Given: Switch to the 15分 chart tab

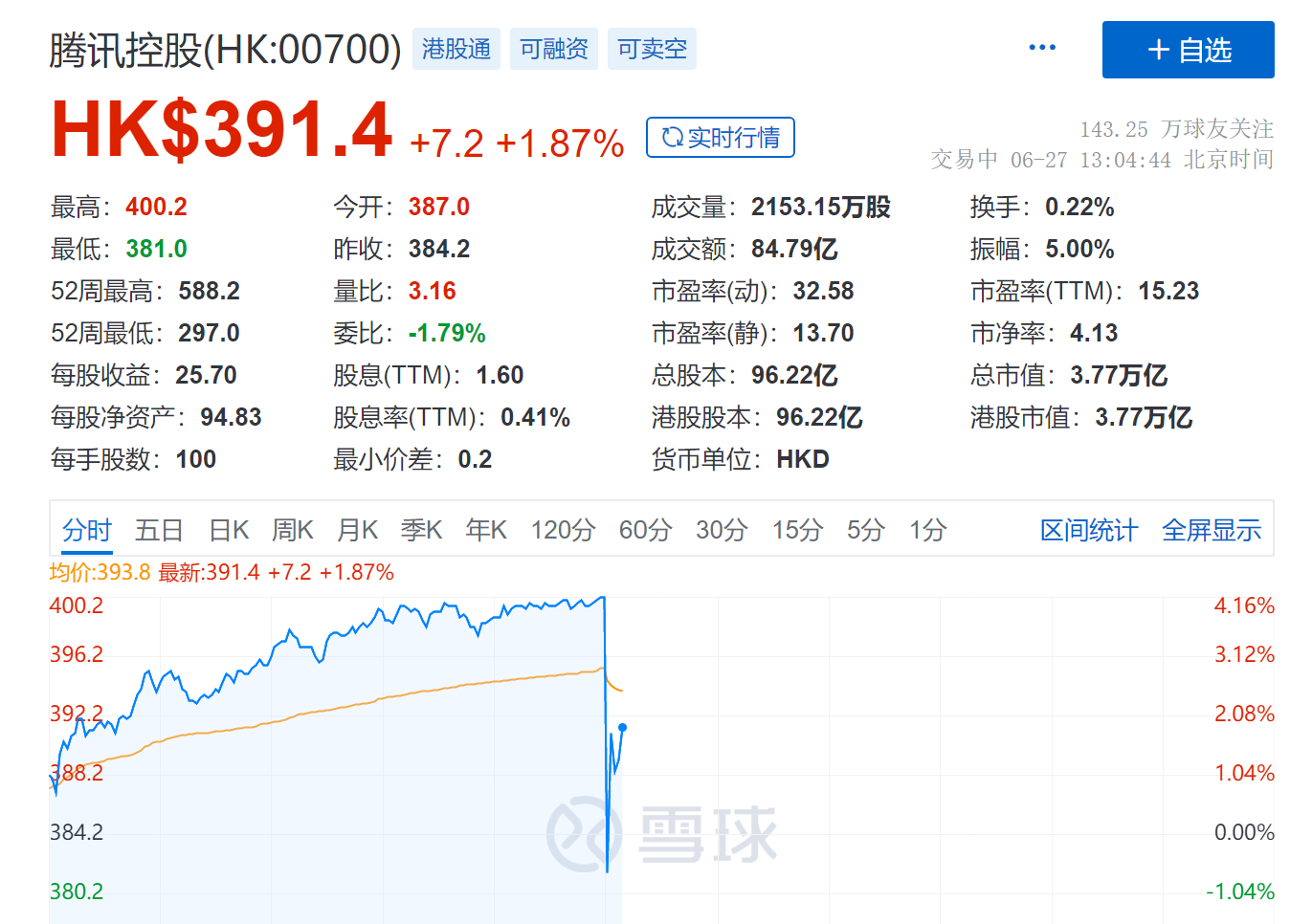Looking at the screenshot, I should pos(798,530).
